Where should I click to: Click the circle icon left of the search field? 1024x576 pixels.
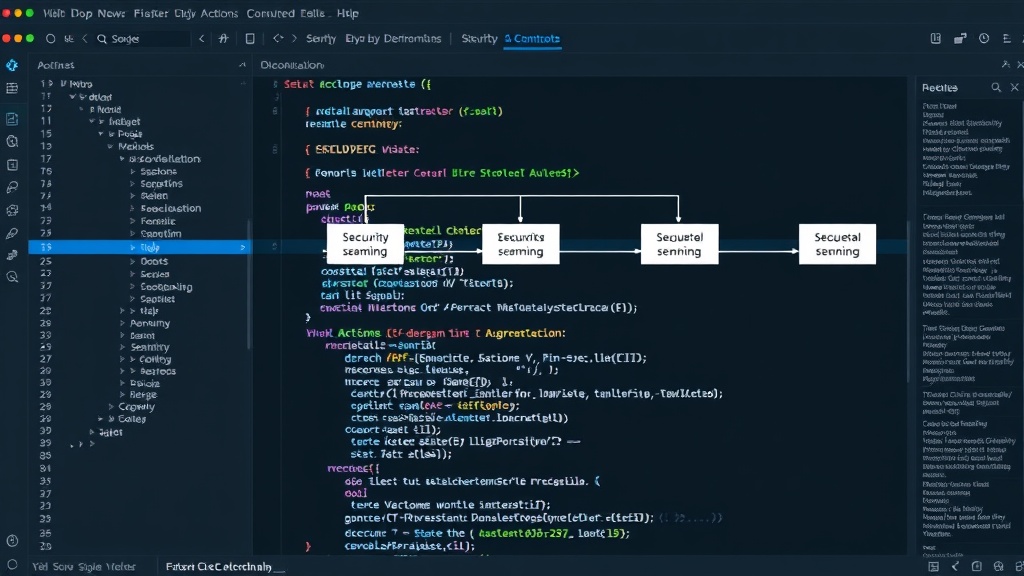tap(50, 39)
